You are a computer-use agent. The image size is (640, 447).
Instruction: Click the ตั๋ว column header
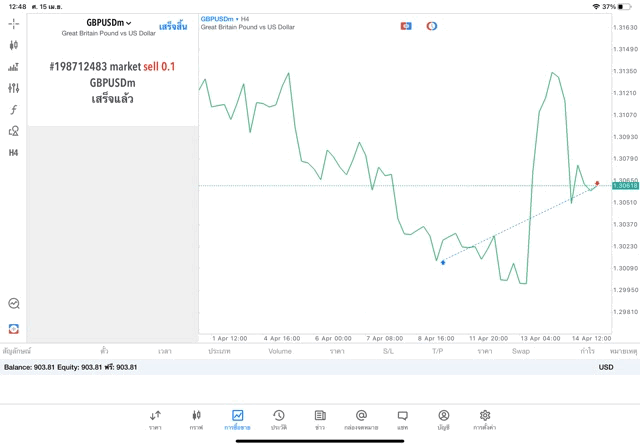(104, 351)
